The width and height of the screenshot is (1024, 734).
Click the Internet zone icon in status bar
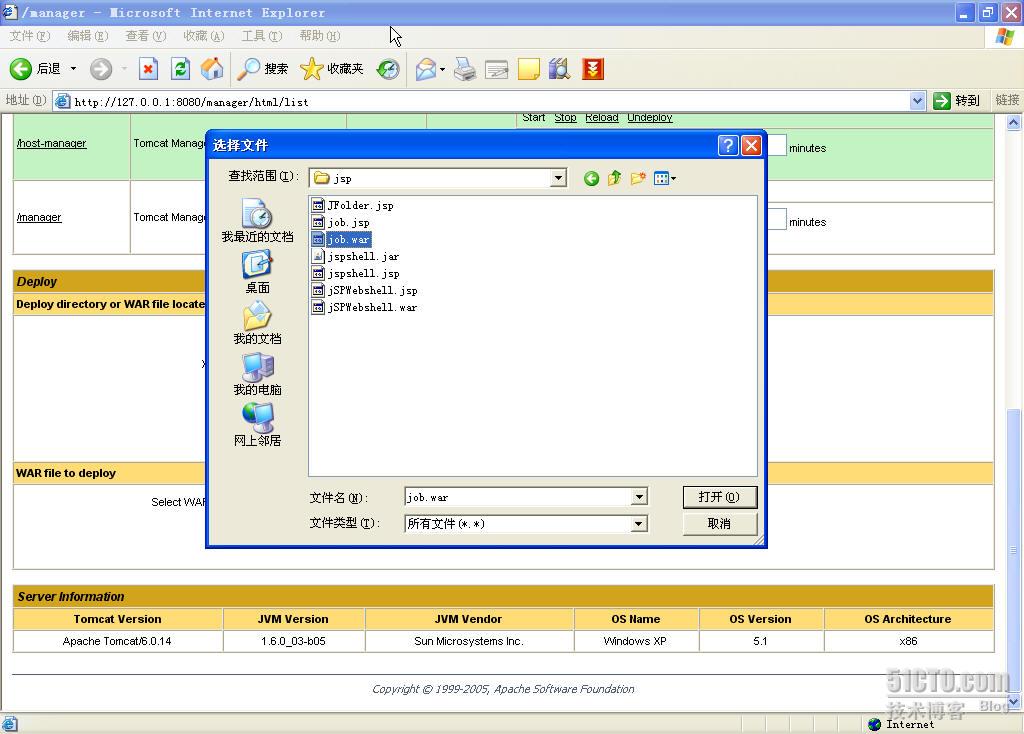(x=874, y=724)
